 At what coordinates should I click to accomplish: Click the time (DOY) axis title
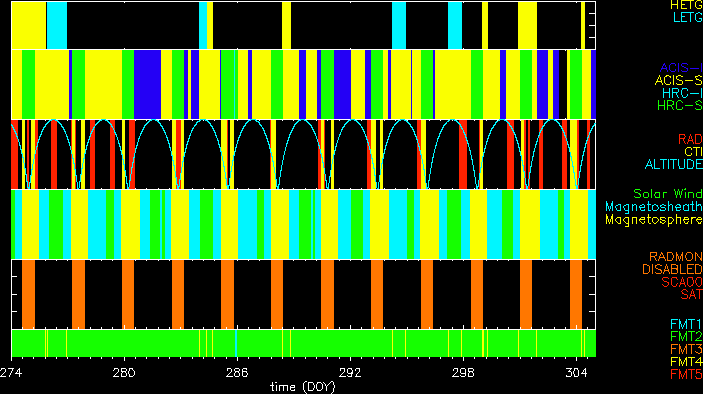click(x=303, y=387)
